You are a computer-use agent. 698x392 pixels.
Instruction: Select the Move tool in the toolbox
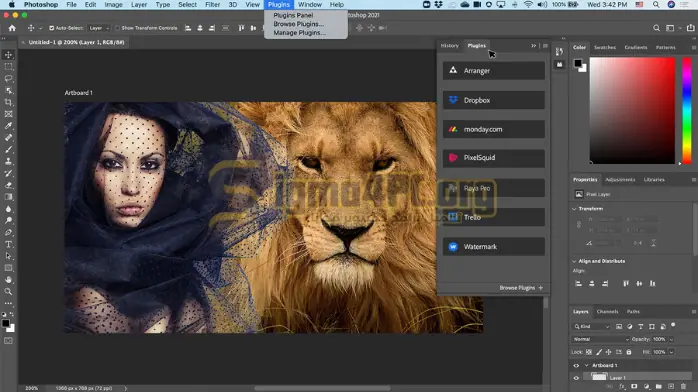pos(8,55)
